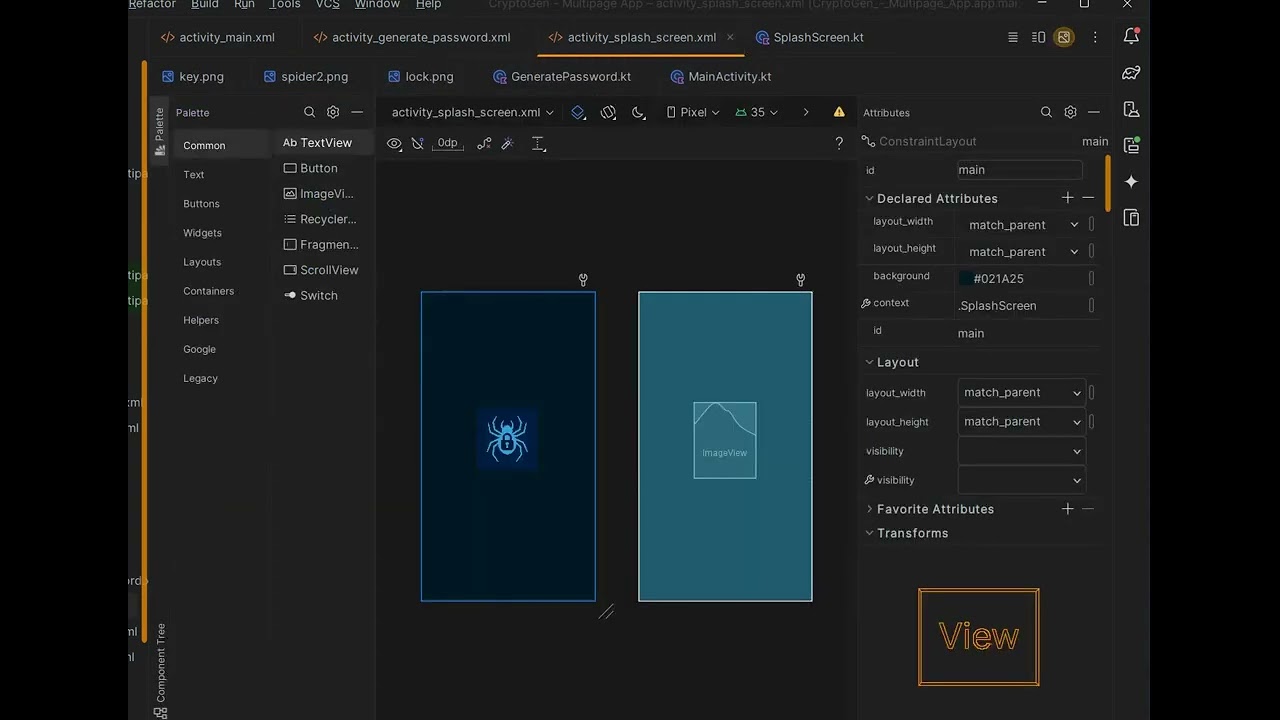The width and height of the screenshot is (1280, 720).
Task: Open the spider2.png tab
Action: coord(306,76)
